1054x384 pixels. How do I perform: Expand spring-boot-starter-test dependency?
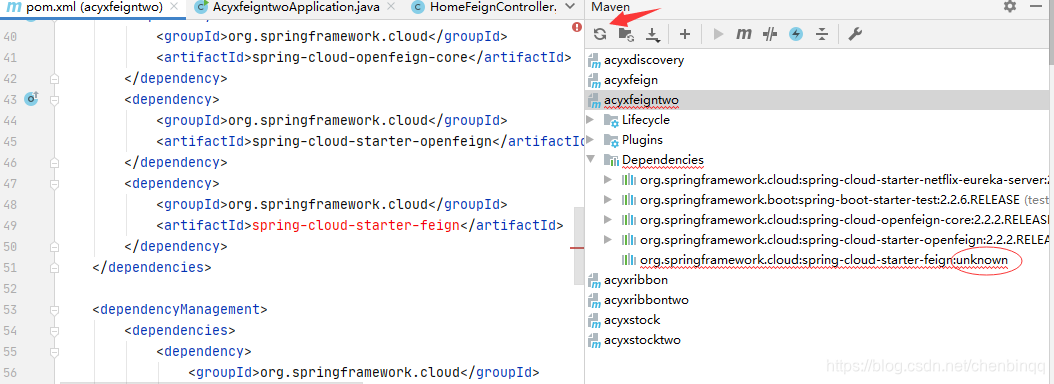608,200
